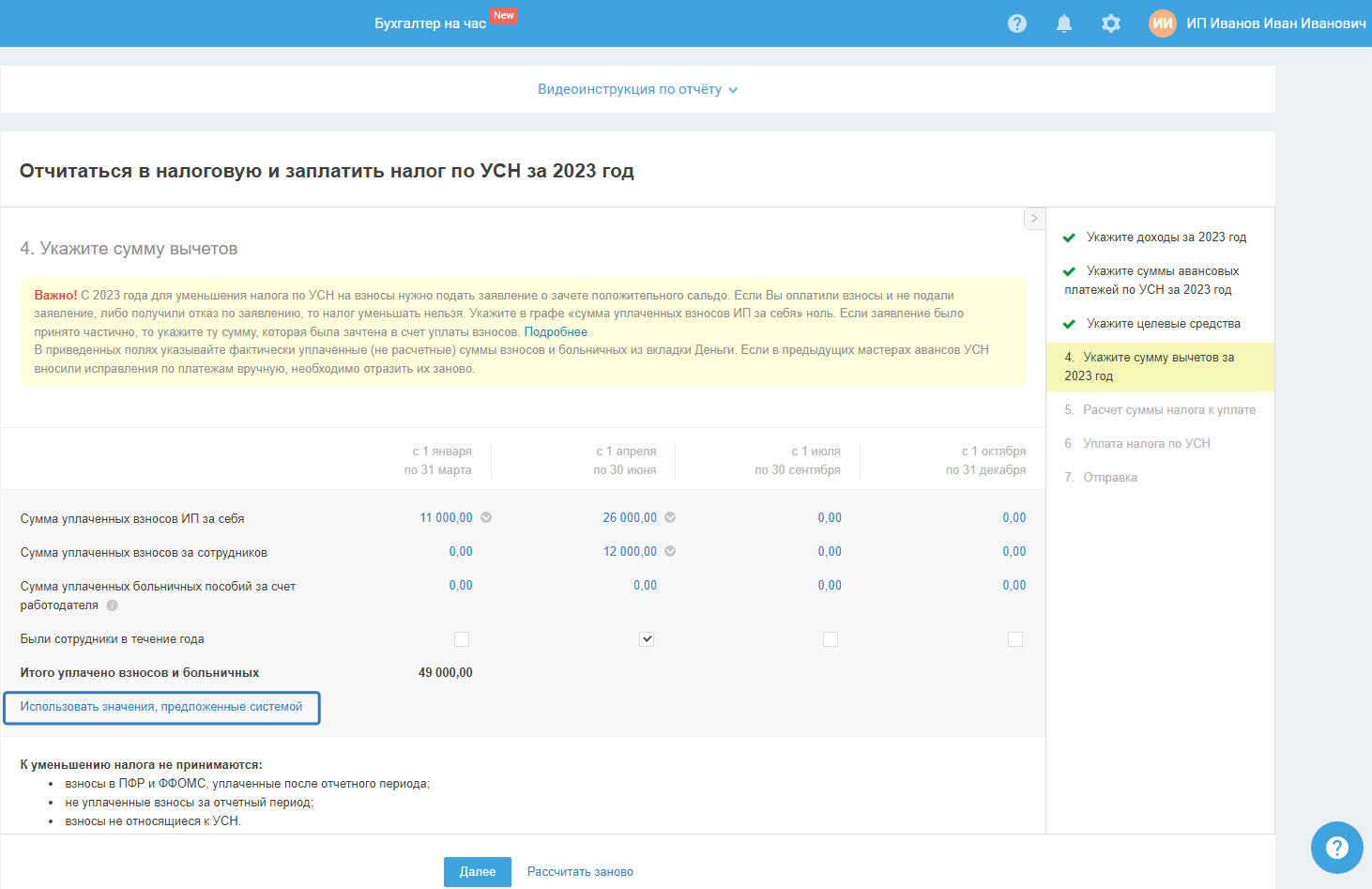
Task: Open step 6 'Уплата налога по УСН'
Action: [x=1137, y=444]
